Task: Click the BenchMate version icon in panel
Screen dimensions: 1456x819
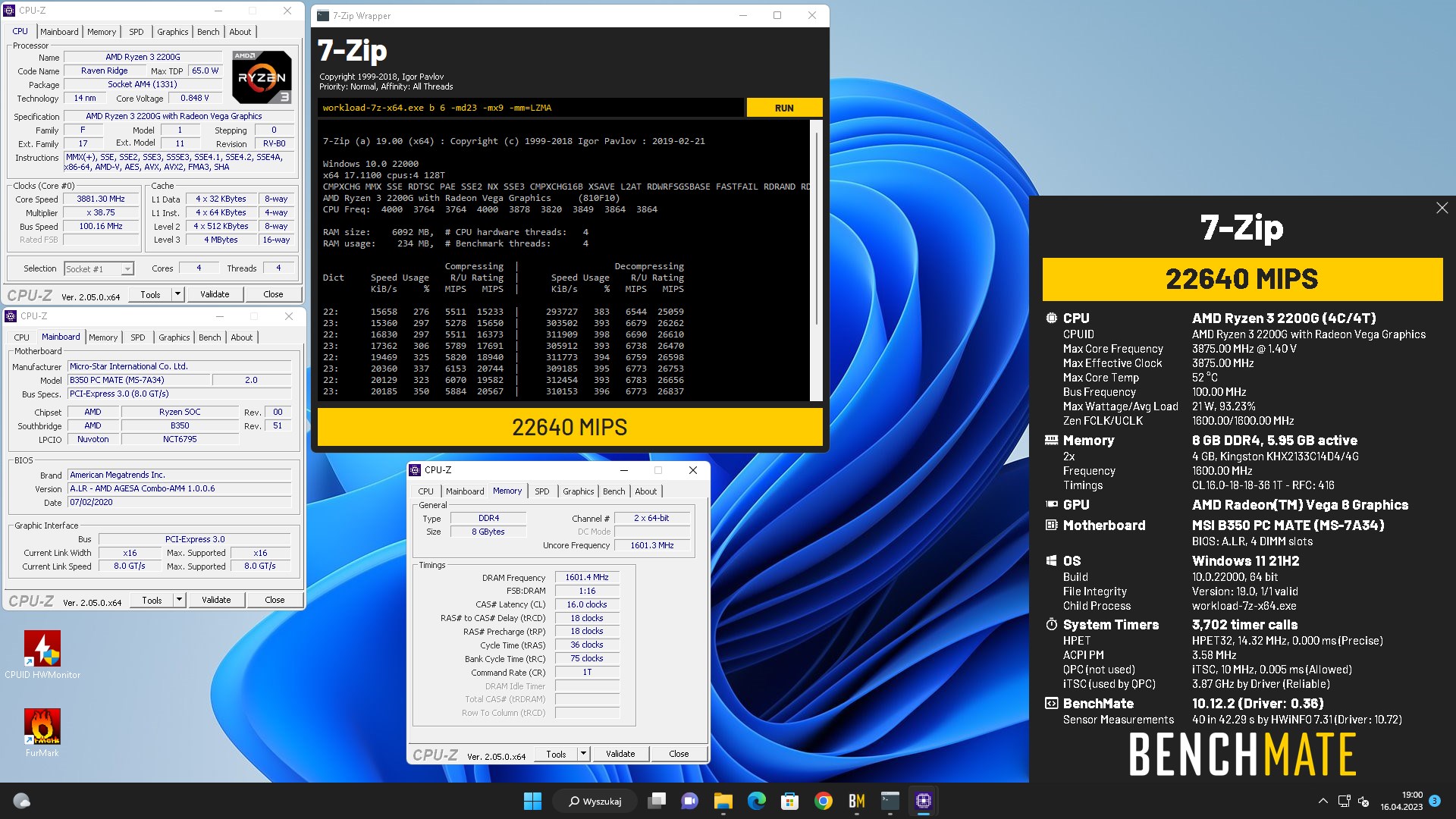Action: [1052, 703]
